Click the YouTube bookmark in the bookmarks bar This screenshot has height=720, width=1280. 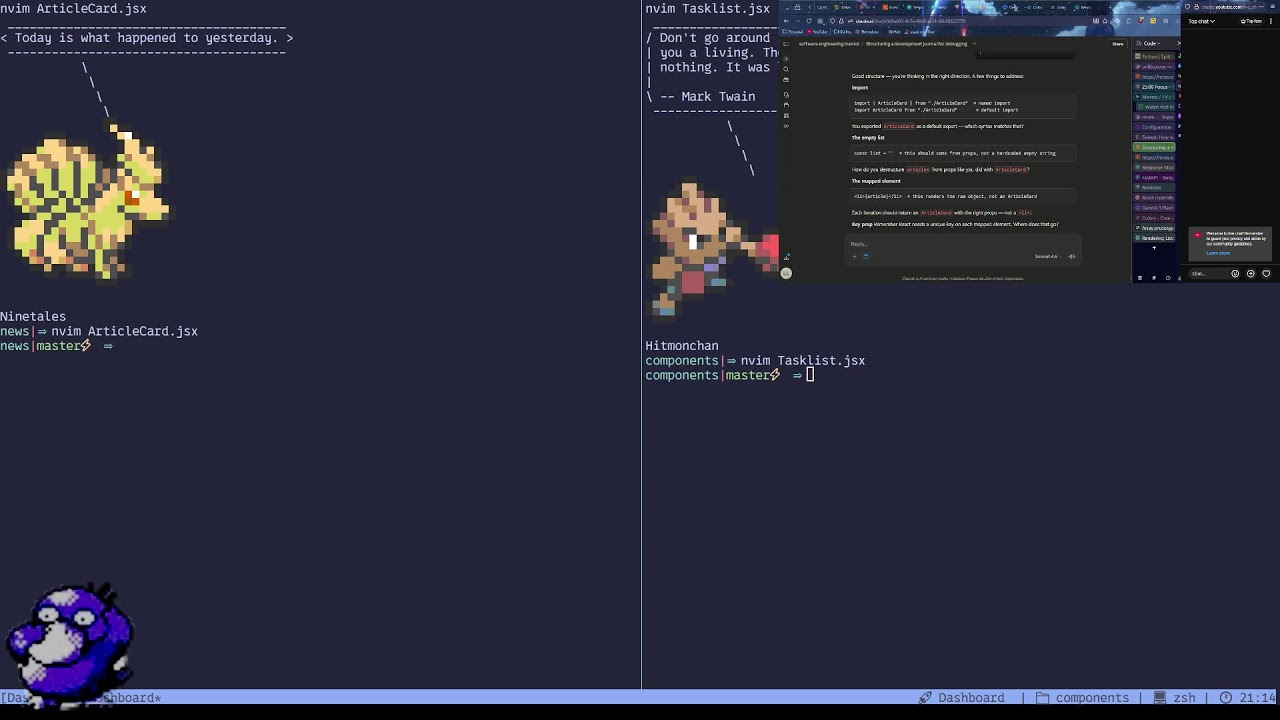click(x=818, y=32)
